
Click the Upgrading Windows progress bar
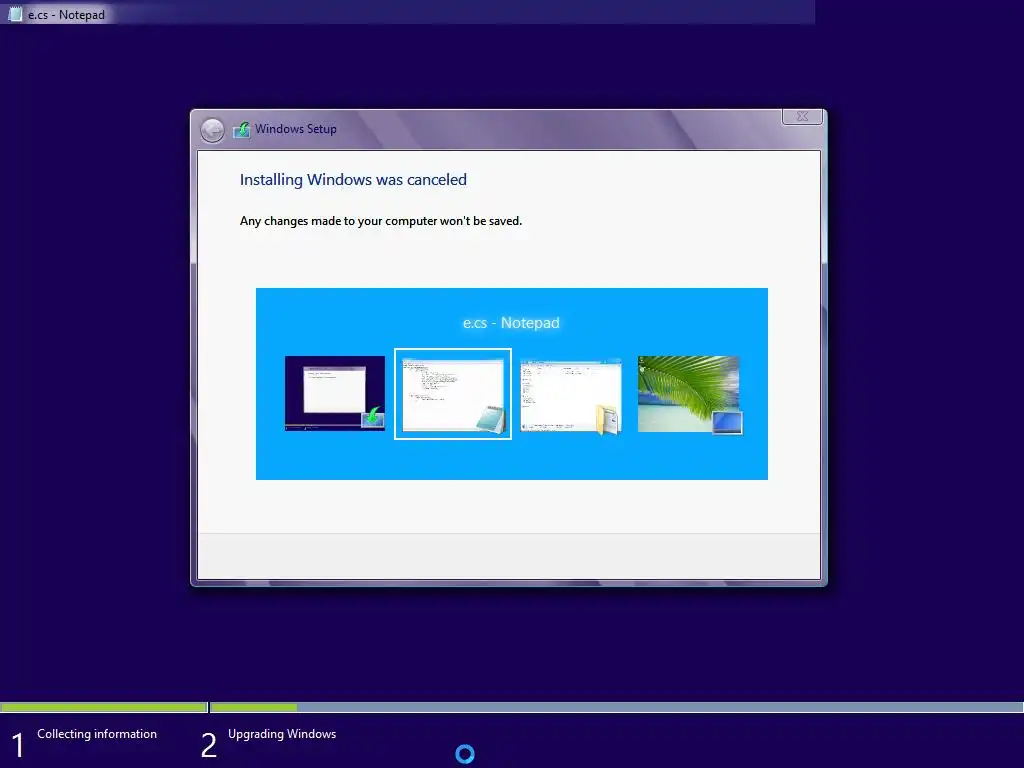click(x=616, y=707)
